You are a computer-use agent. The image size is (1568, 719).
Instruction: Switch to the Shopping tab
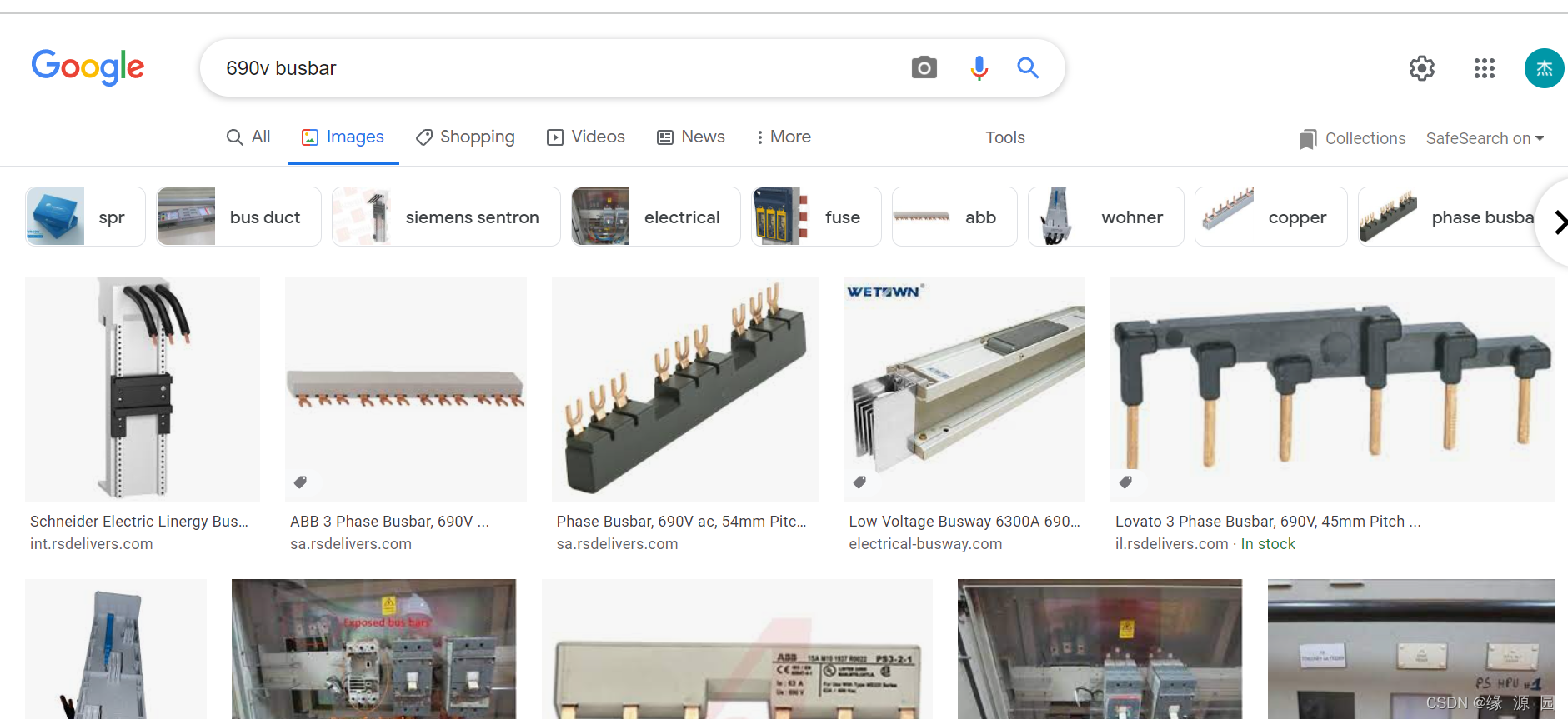point(465,137)
